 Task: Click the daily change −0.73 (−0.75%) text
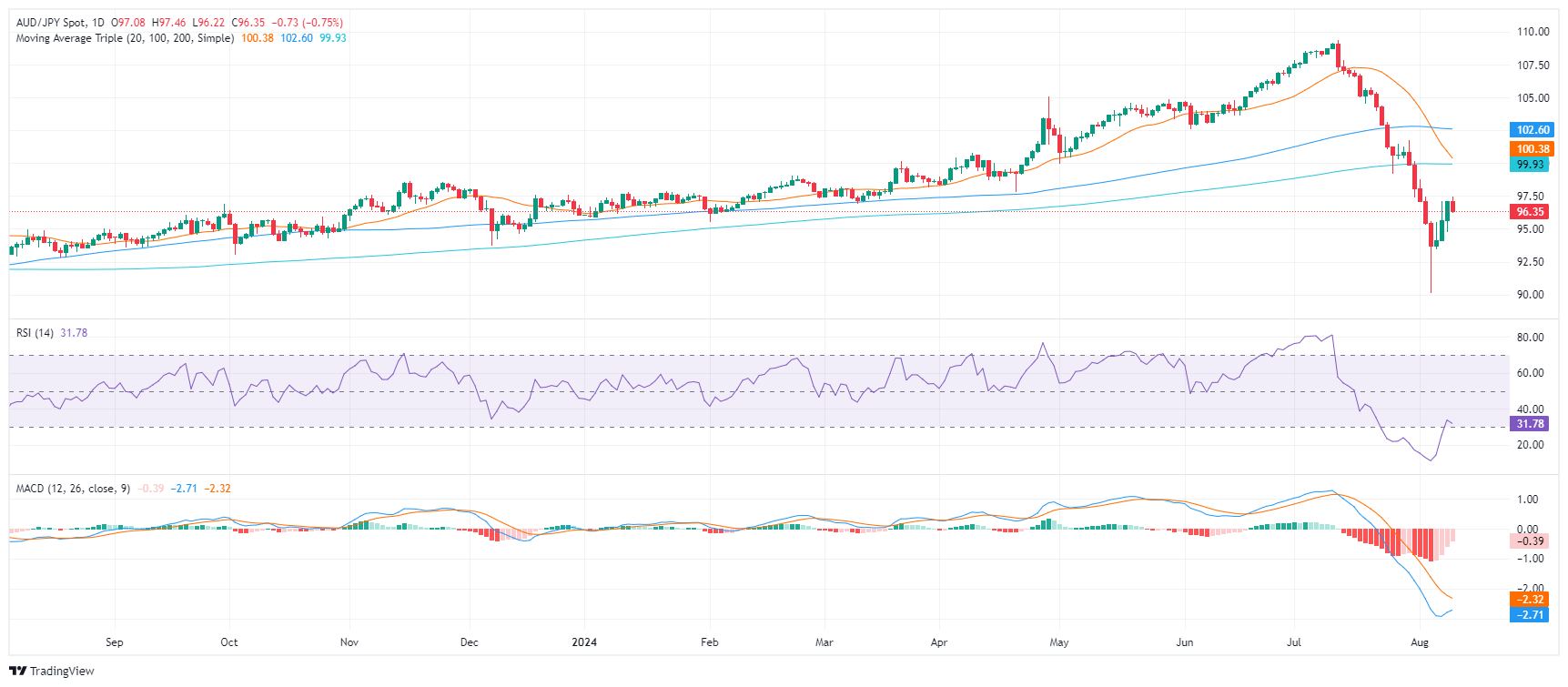(x=307, y=23)
